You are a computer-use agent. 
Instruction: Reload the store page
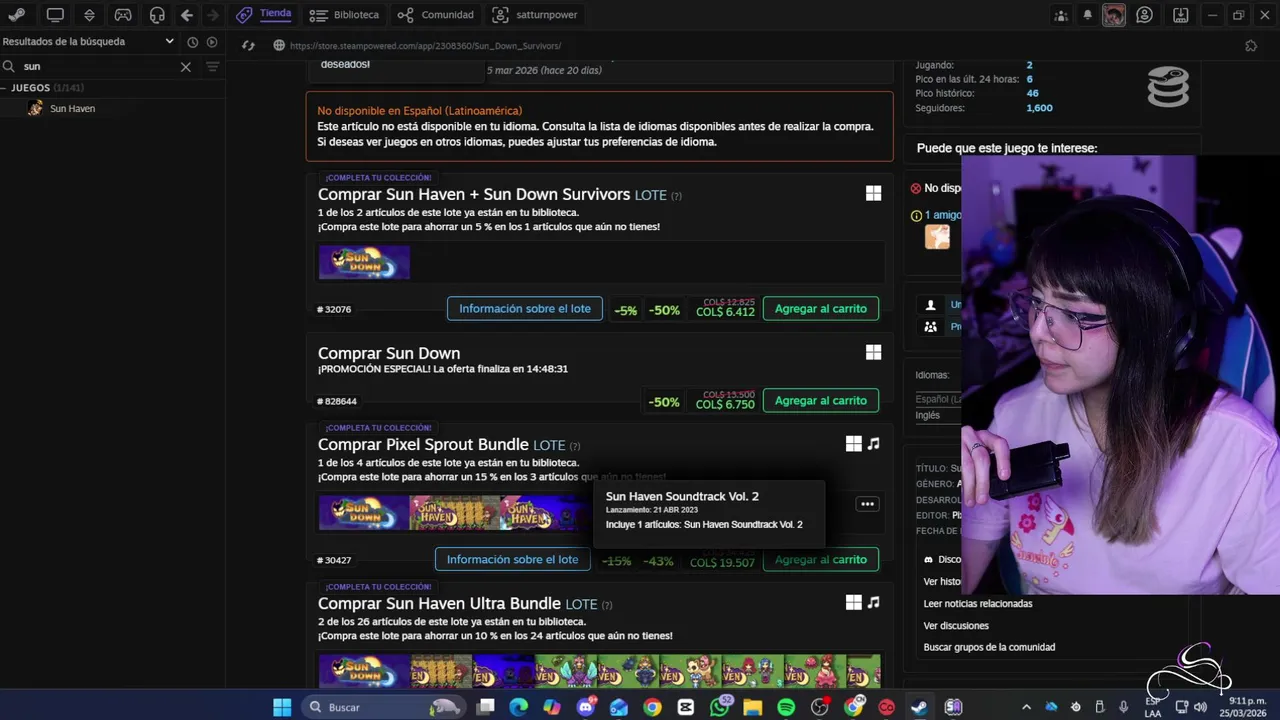[x=249, y=45]
